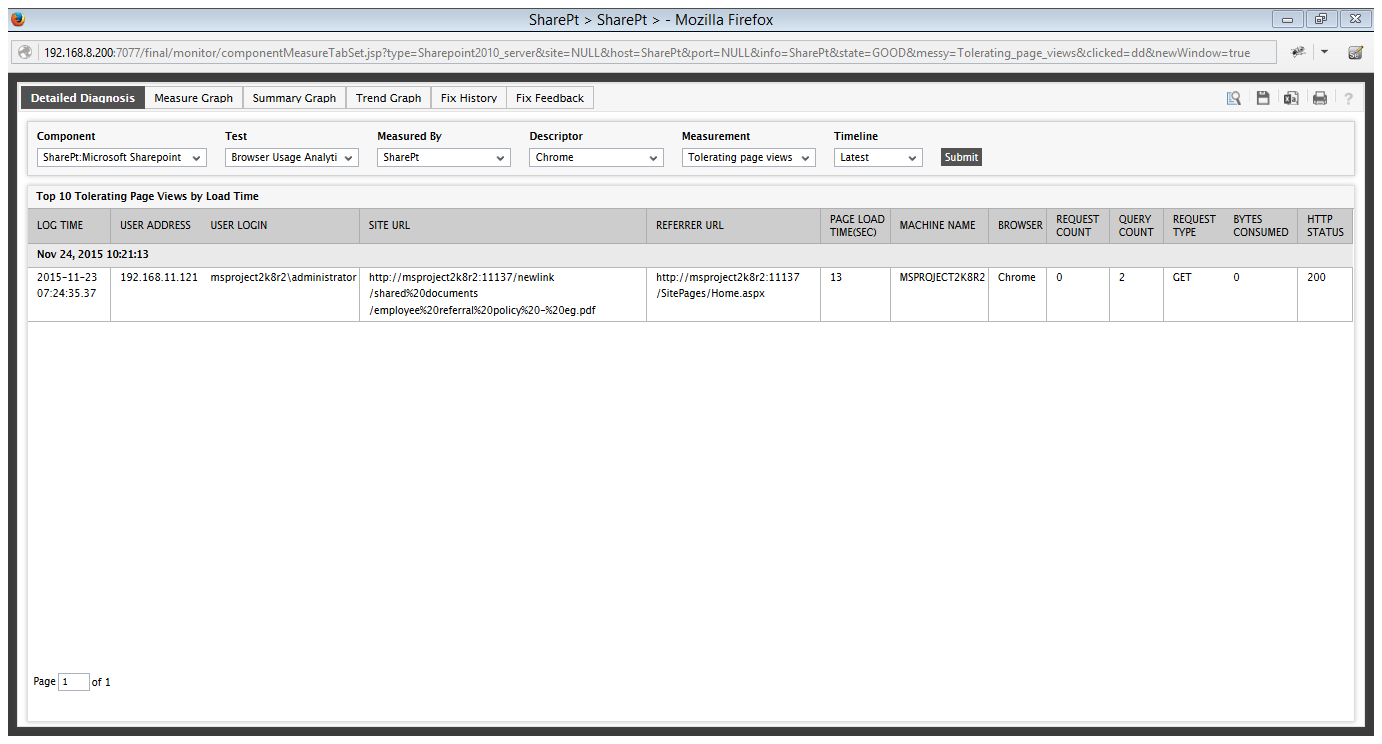Click the Firefox logo in the title bar
This screenshot has width=1382, height=744.
tap(18, 19)
